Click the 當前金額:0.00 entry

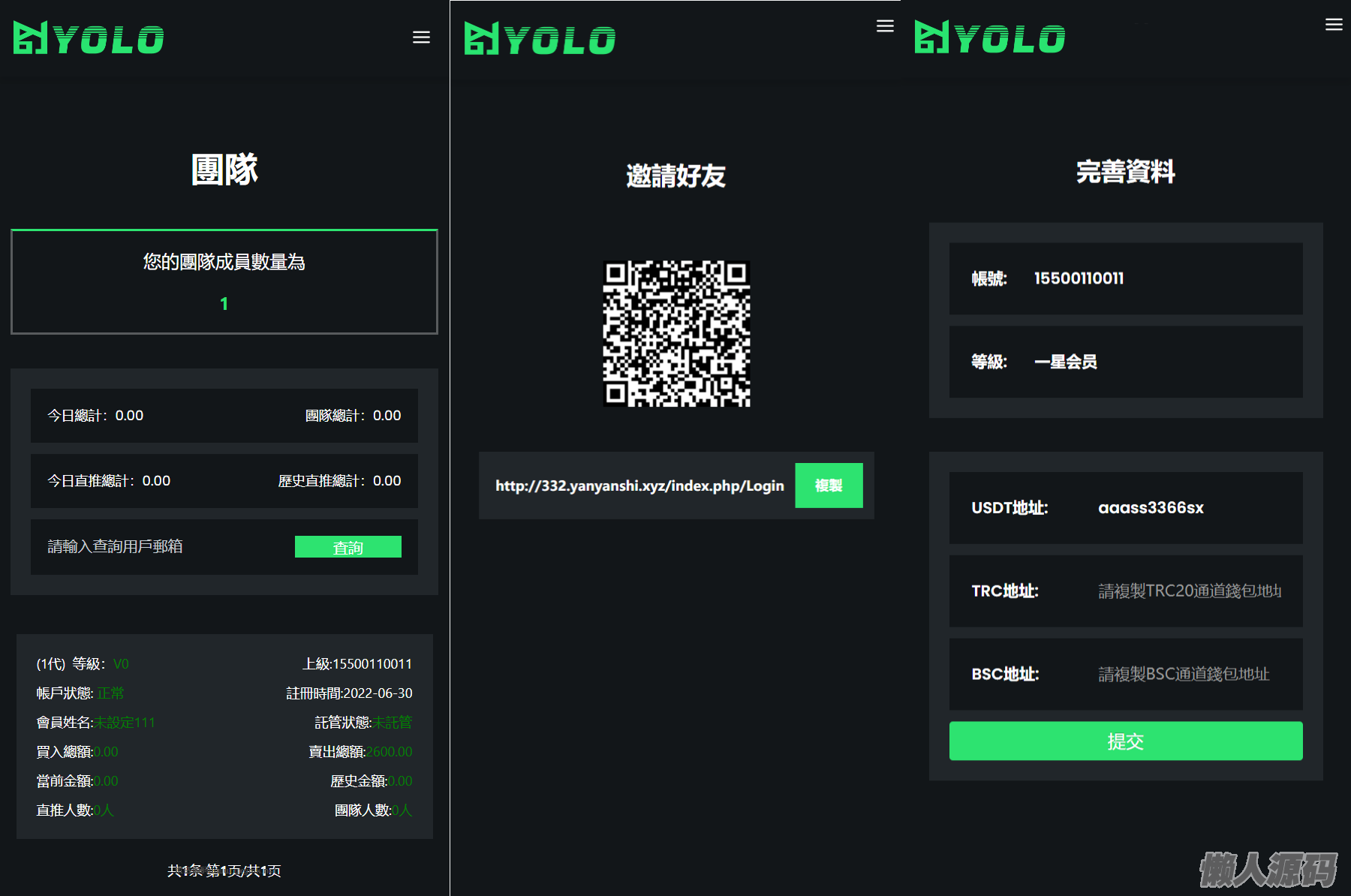pos(77,781)
